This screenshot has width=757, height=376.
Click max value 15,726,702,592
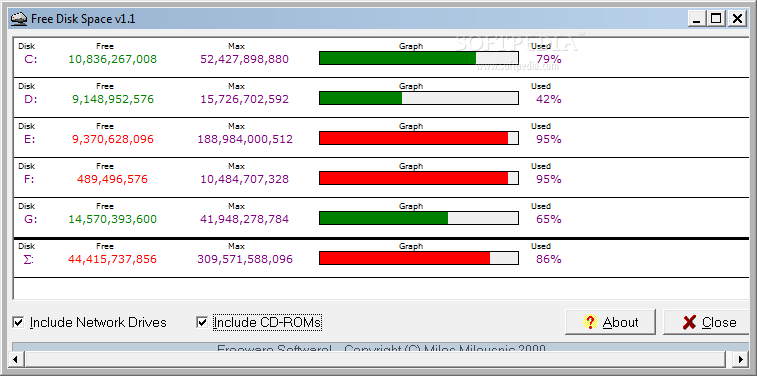(244, 99)
